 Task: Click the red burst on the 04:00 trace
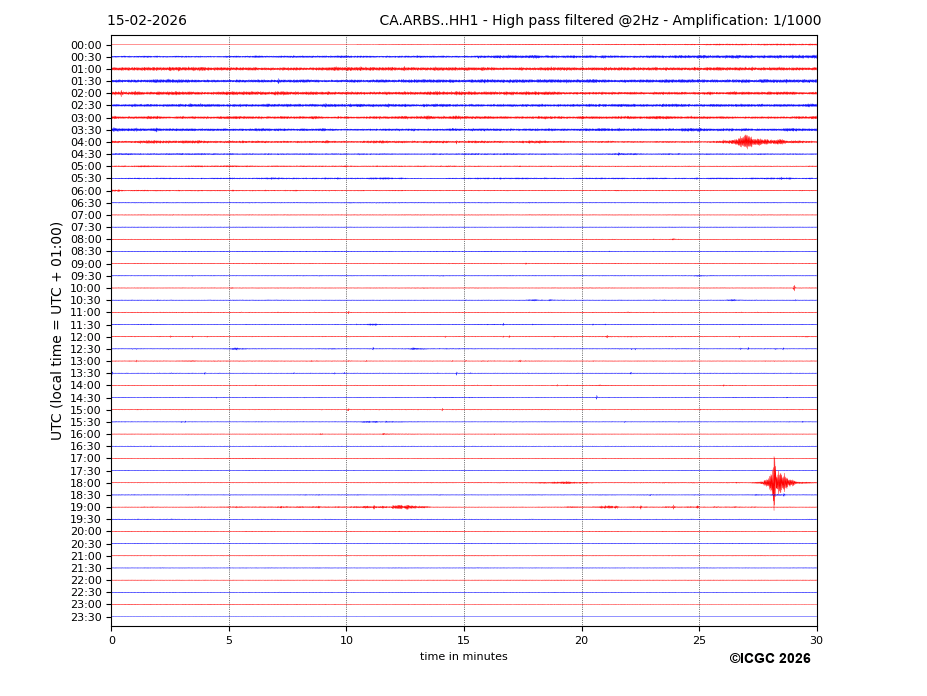tap(746, 142)
